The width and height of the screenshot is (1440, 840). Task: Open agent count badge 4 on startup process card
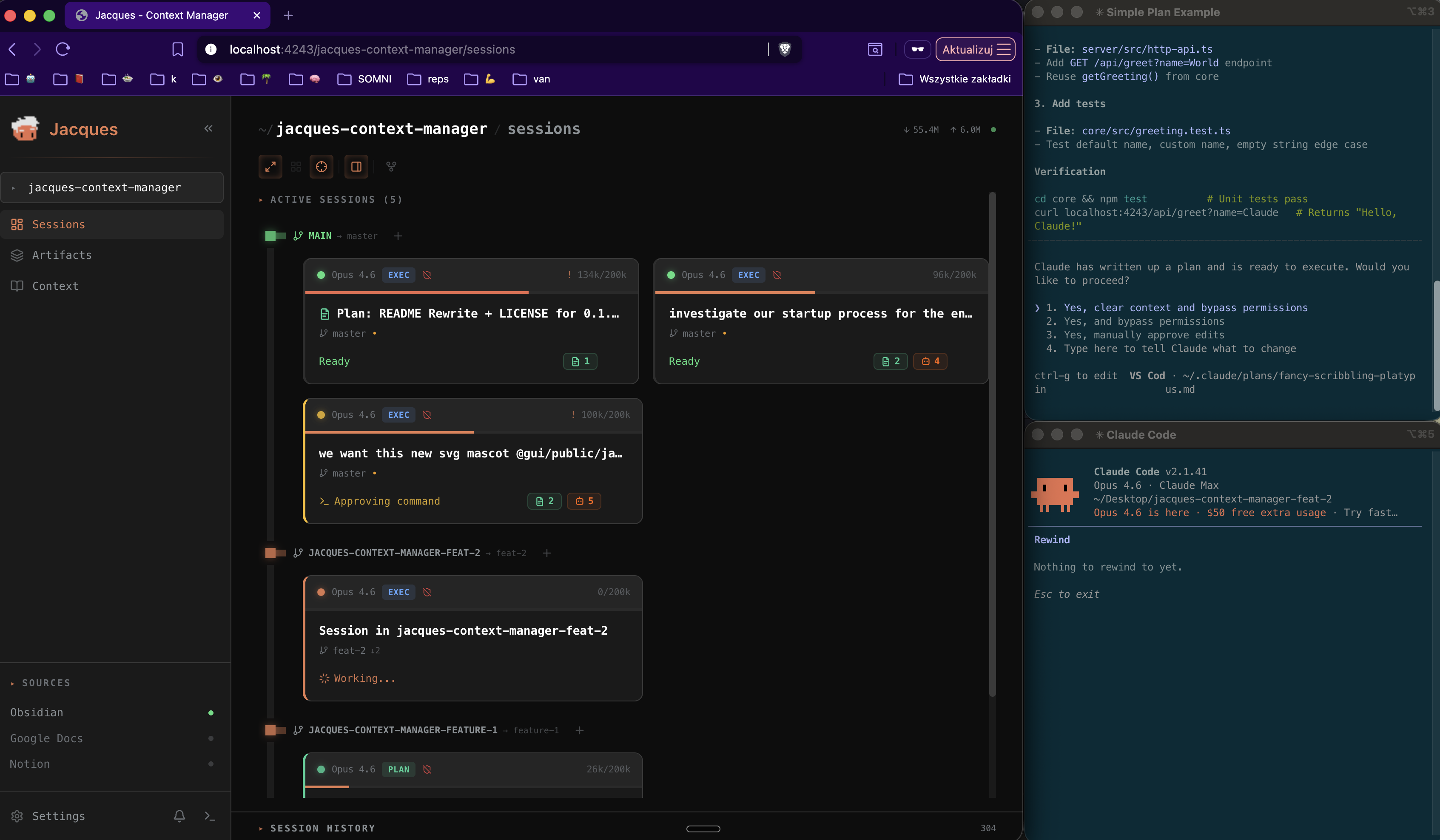930,361
